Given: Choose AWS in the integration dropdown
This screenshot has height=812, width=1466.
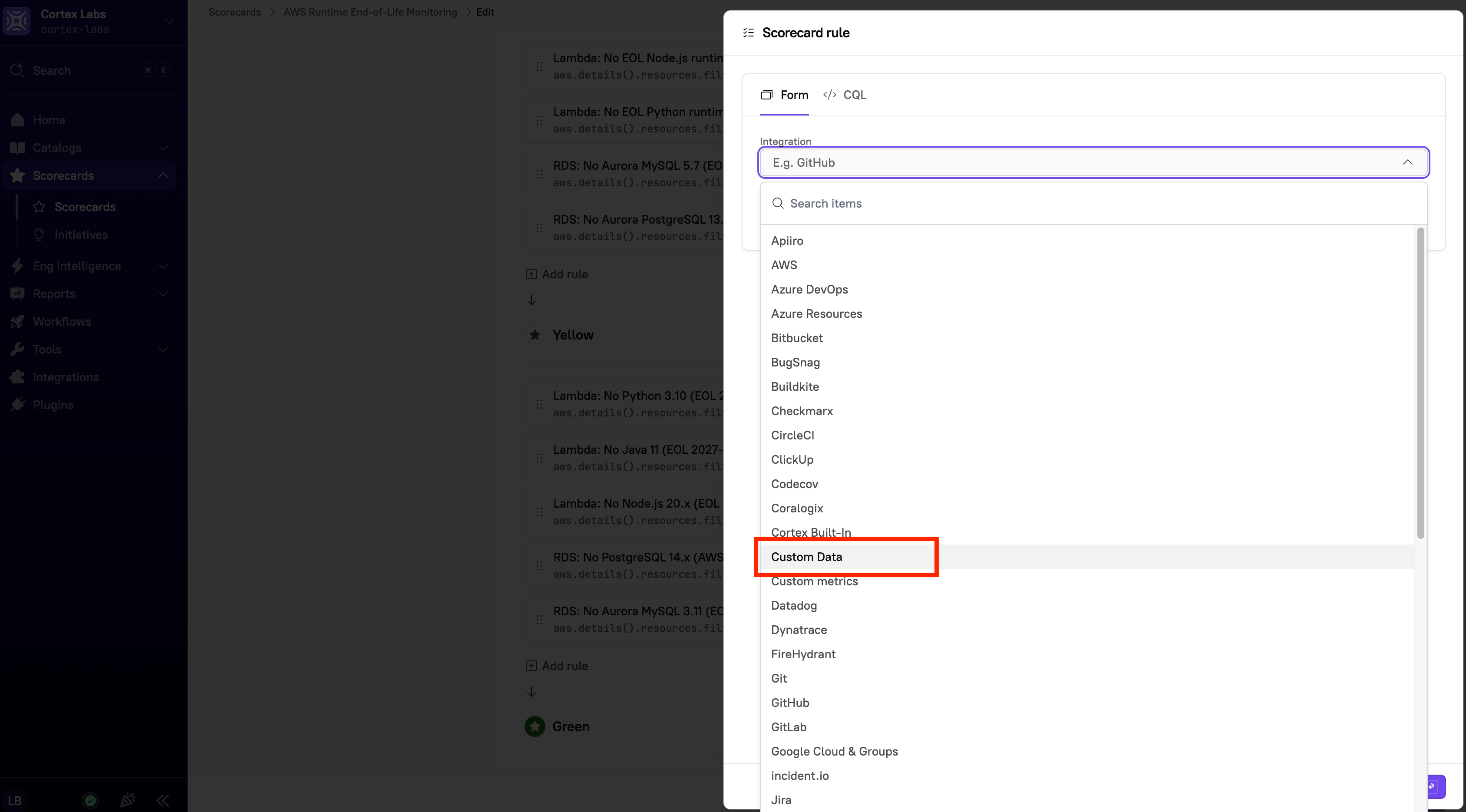Looking at the screenshot, I should pyautogui.click(x=1087, y=264).
